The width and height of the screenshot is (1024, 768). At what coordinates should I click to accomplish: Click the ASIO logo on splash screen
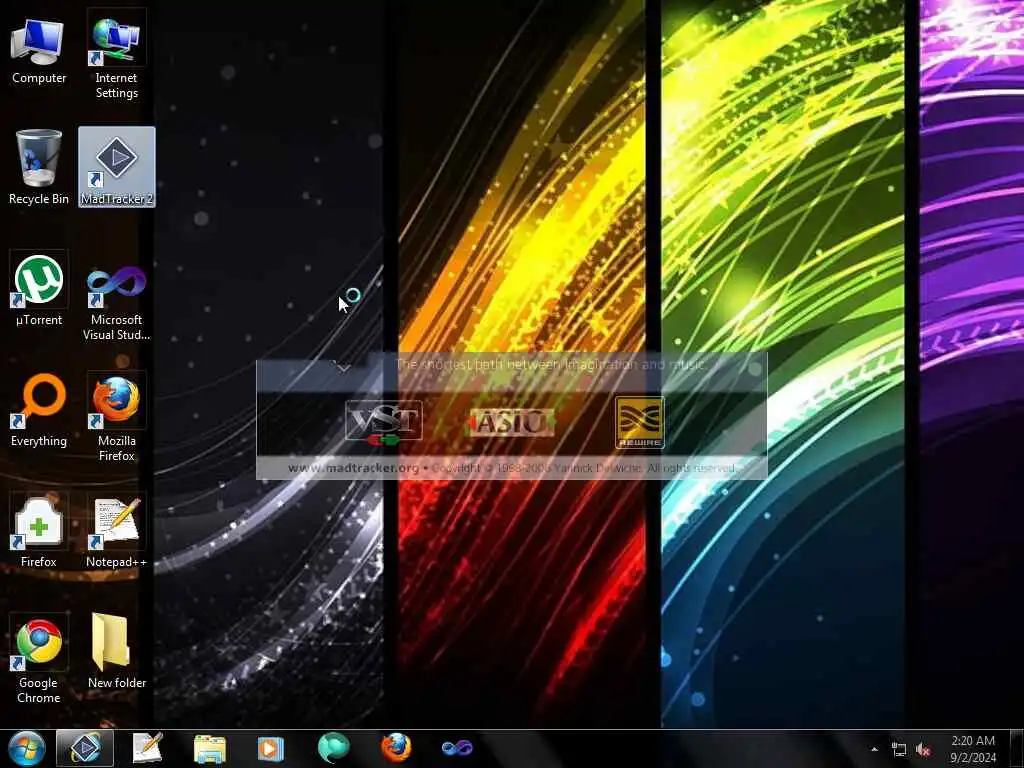click(x=511, y=423)
